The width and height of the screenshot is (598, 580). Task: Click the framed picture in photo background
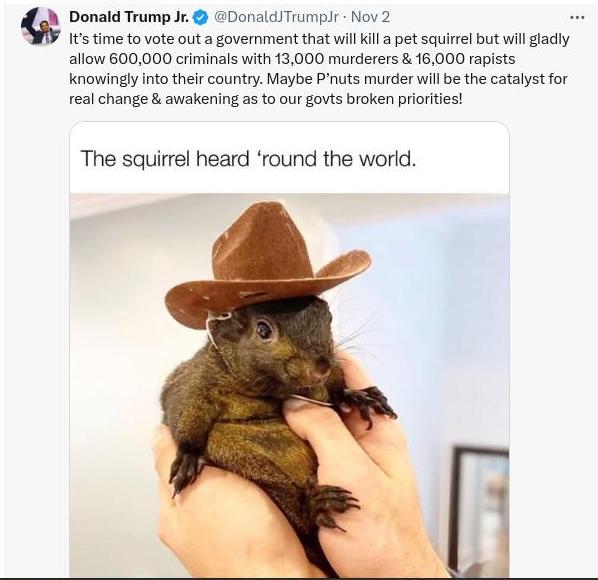click(479, 509)
